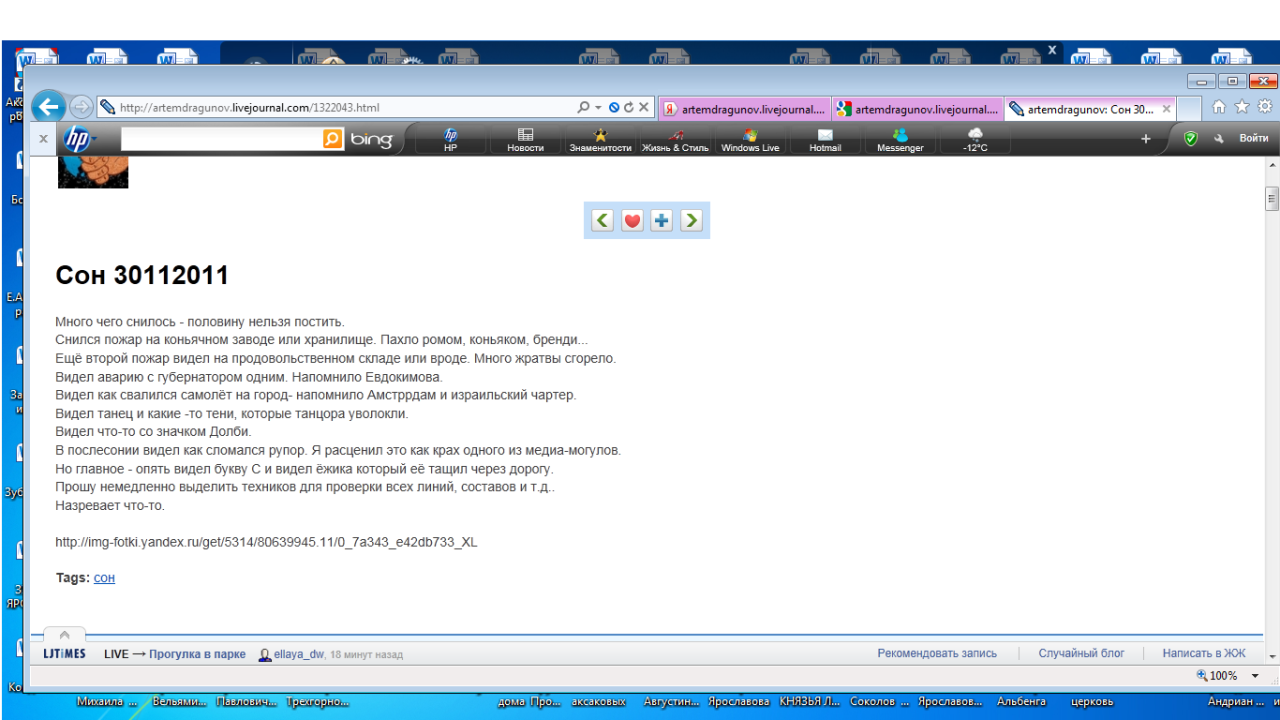Viewport: 1280px width, 720px height.
Task: Click the scrollbar down arrow
Action: tap(1272, 656)
